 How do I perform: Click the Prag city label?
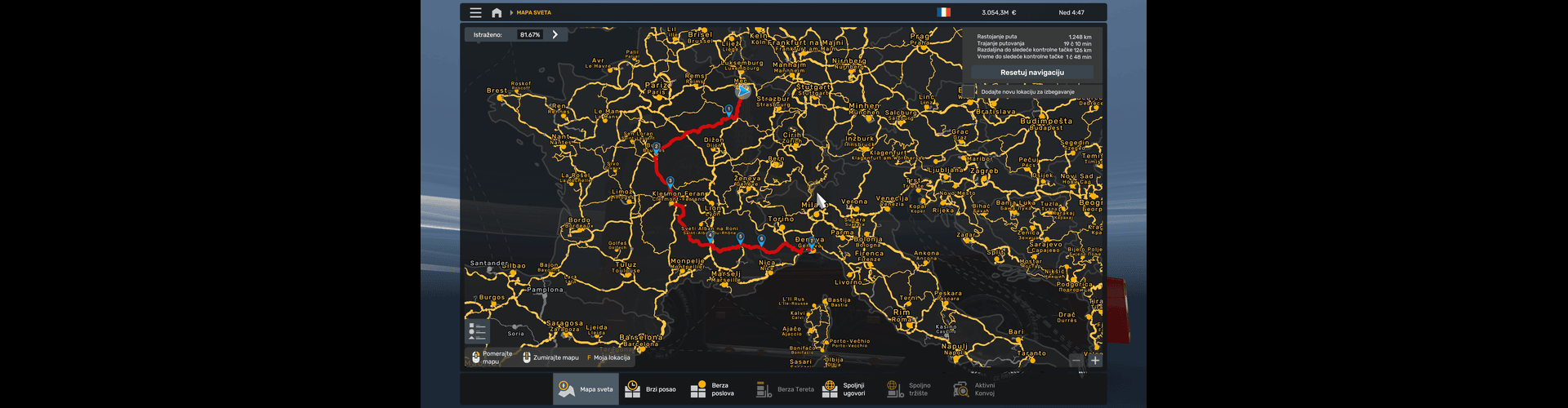point(920,36)
